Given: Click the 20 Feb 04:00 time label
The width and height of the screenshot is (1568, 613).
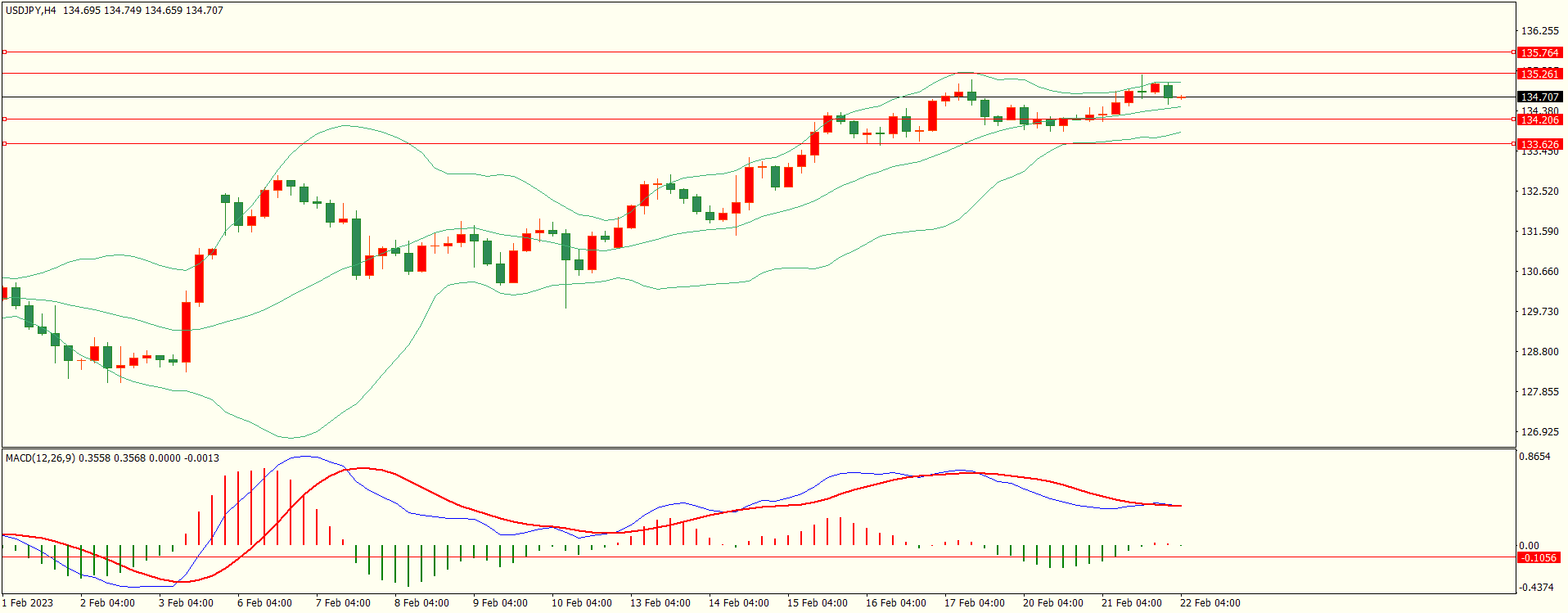Looking at the screenshot, I should [x=1053, y=603].
